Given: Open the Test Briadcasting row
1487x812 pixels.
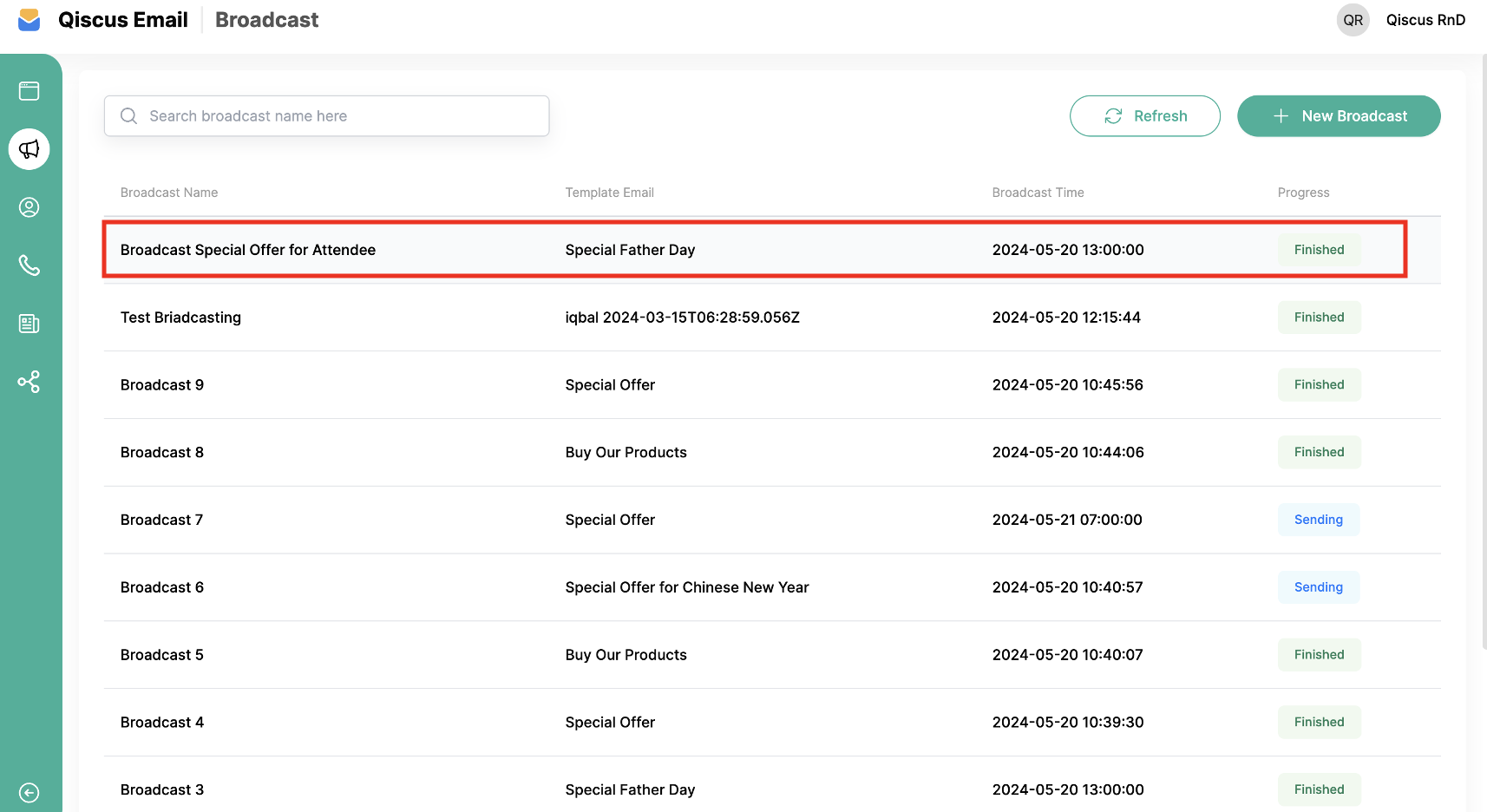Looking at the screenshot, I should [x=180, y=318].
